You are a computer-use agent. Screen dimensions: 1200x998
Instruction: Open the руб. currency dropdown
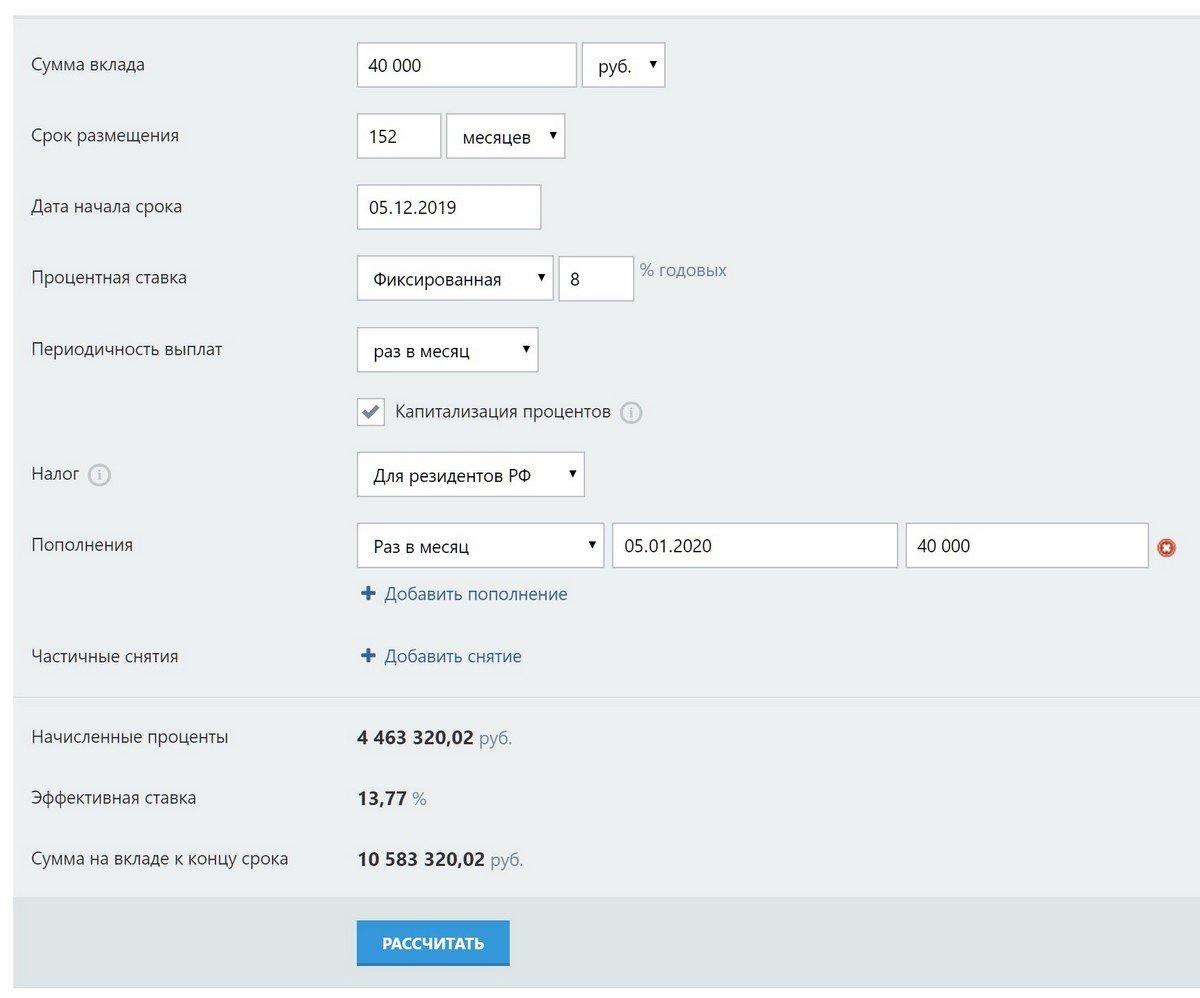click(623, 65)
